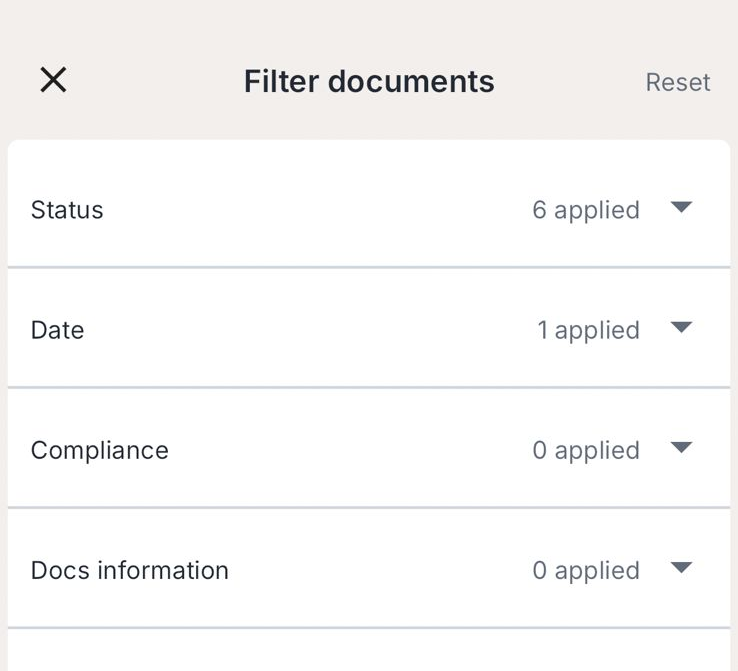
Task: Expand the Date dropdown arrow
Action: coord(681,328)
